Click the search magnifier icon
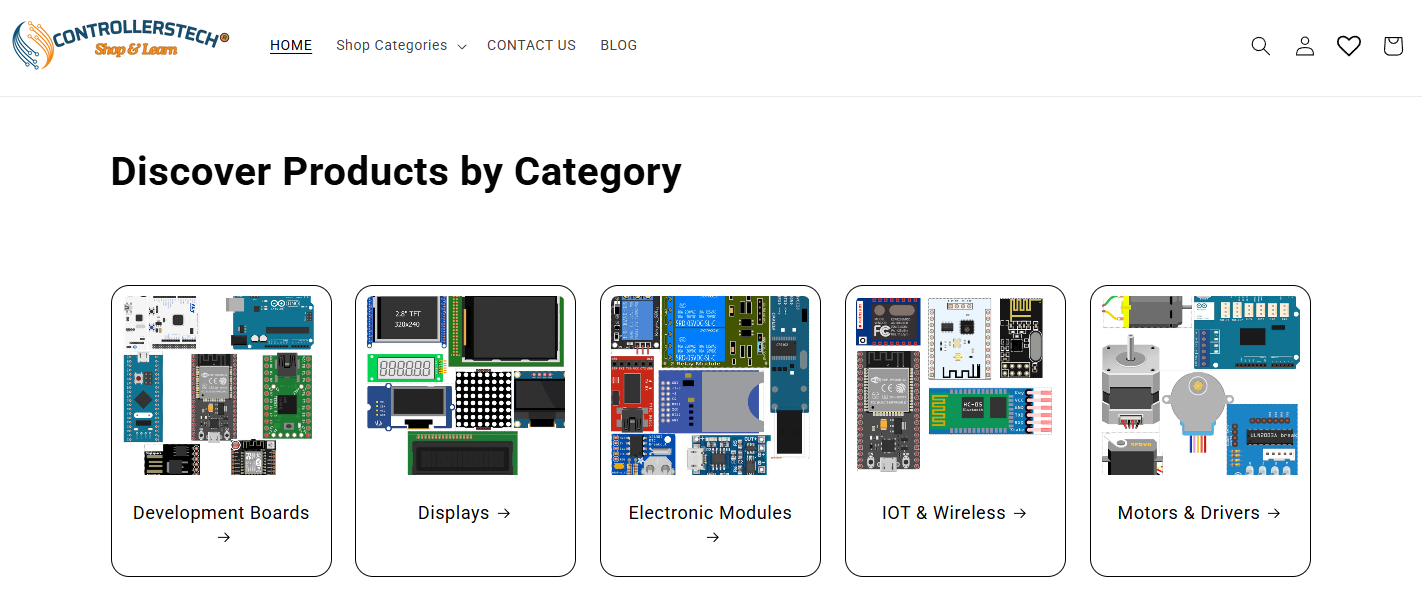 (1260, 46)
